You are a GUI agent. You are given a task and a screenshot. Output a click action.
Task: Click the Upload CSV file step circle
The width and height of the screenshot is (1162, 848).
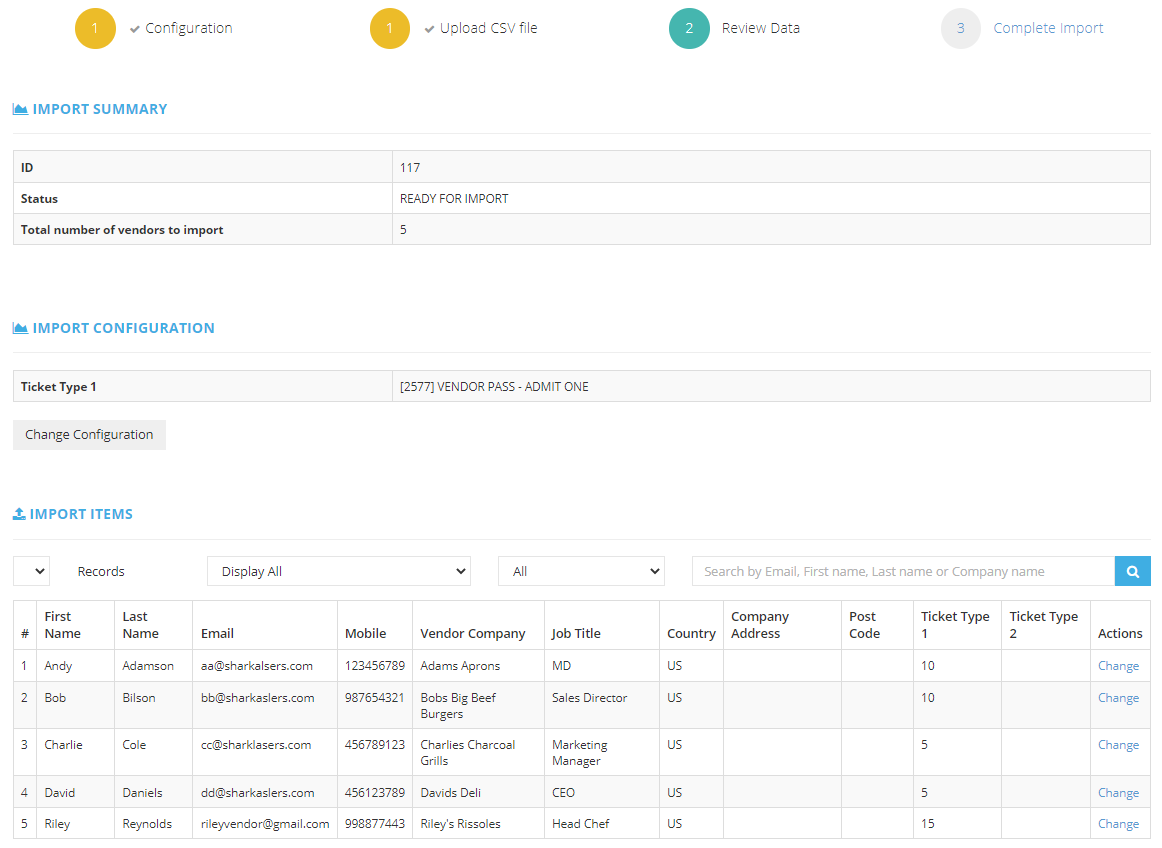click(390, 28)
